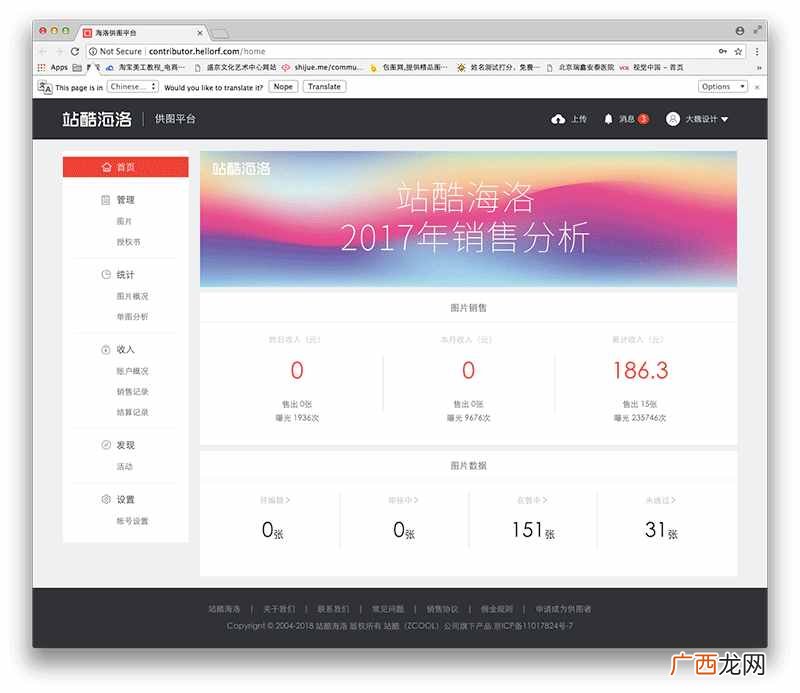This screenshot has width=800, height=693.
Task: Open notifications via the bell icon
Action: coord(608,119)
